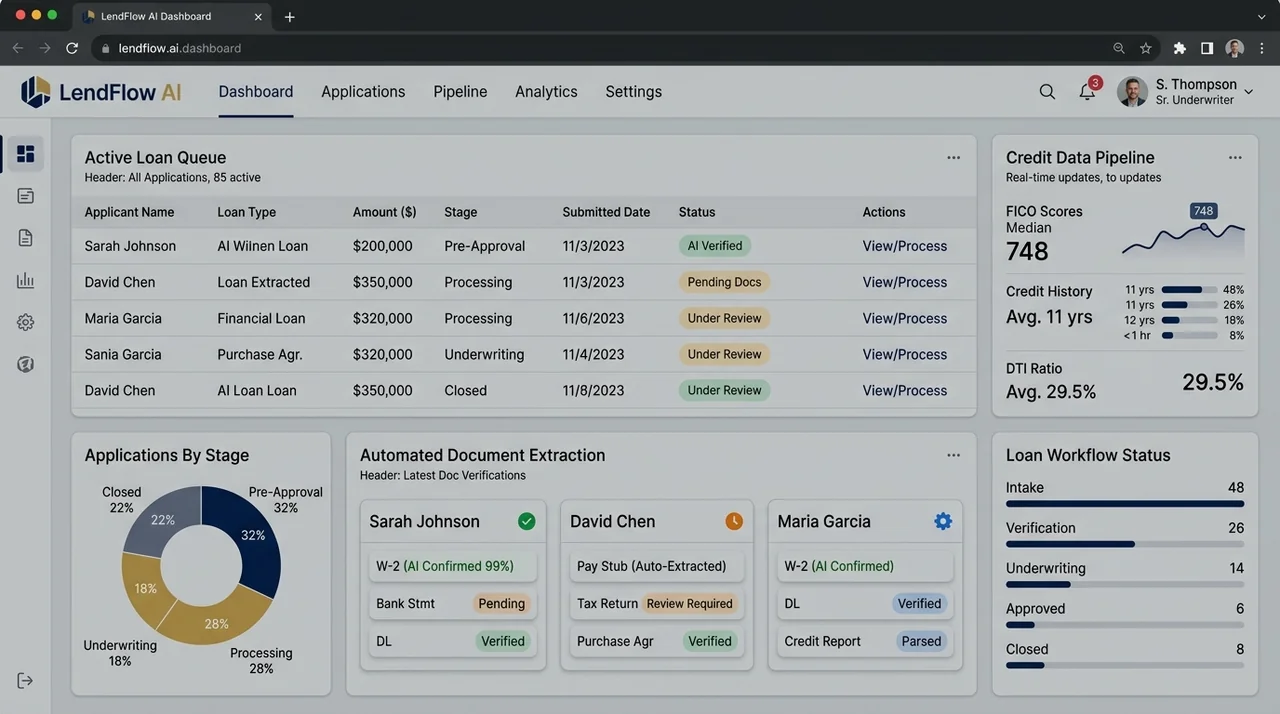
Task: Click browser forward arrow
Action: coord(45,48)
